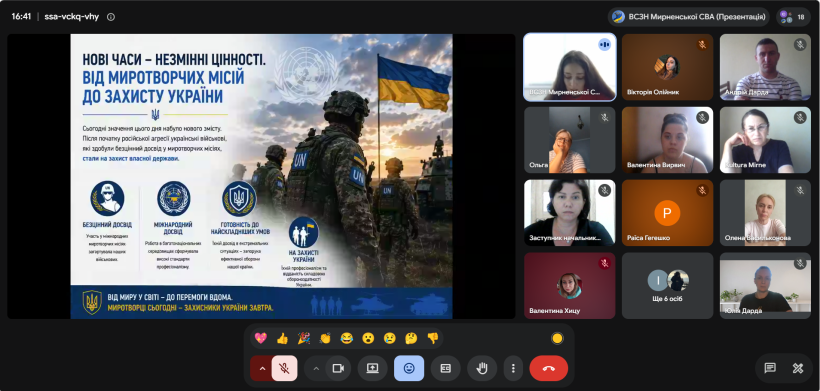Select Валентина Вирвич video tile
This screenshot has height=391, width=820.
click(667, 140)
